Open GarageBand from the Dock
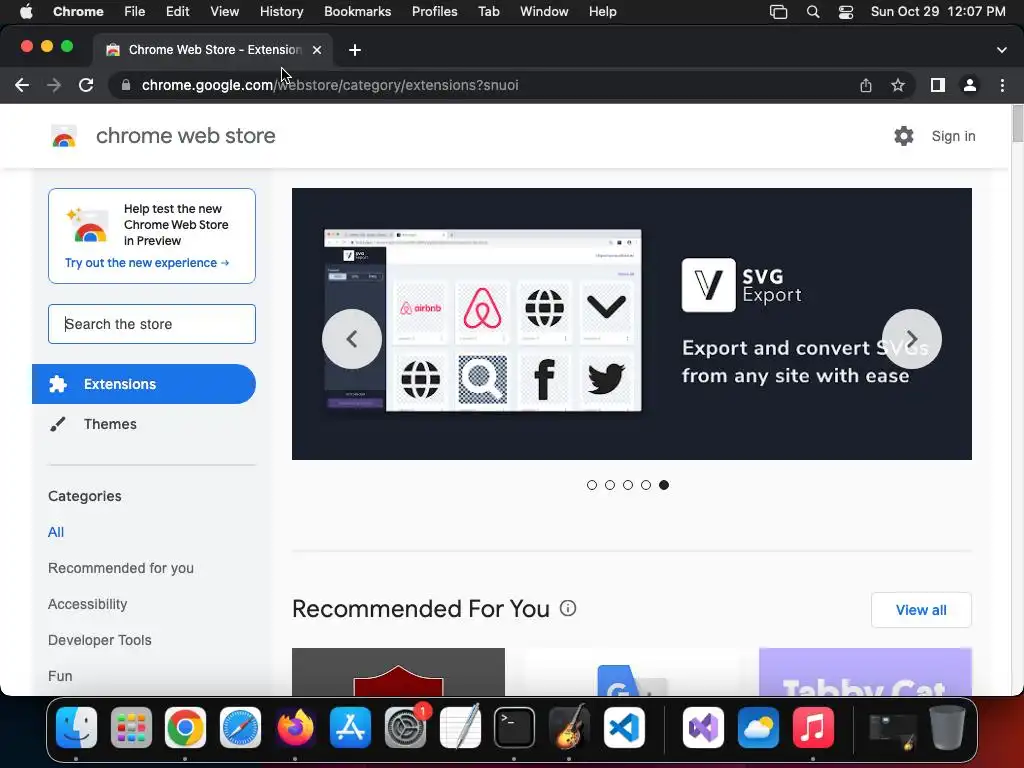The image size is (1024, 768). coord(569,728)
